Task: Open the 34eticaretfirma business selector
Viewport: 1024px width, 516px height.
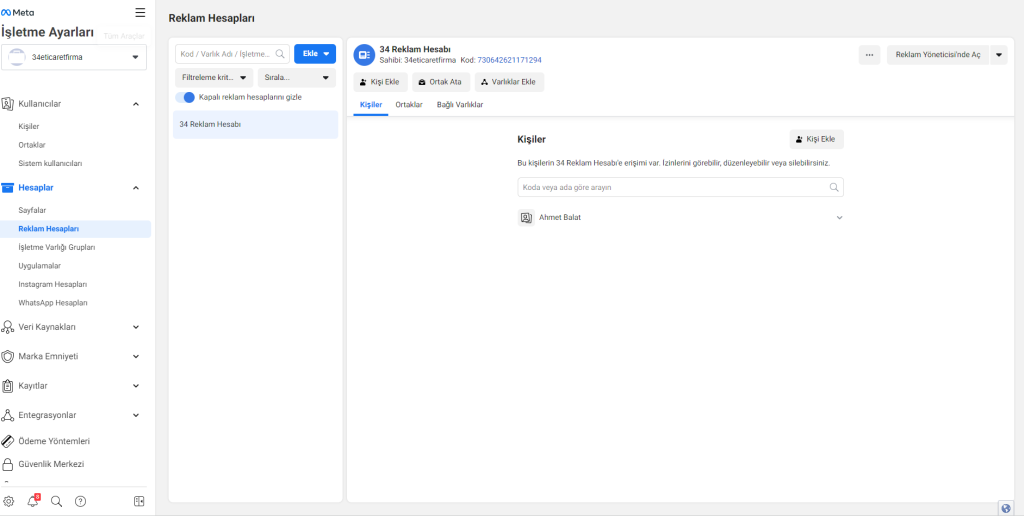Action: coord(75,58)
